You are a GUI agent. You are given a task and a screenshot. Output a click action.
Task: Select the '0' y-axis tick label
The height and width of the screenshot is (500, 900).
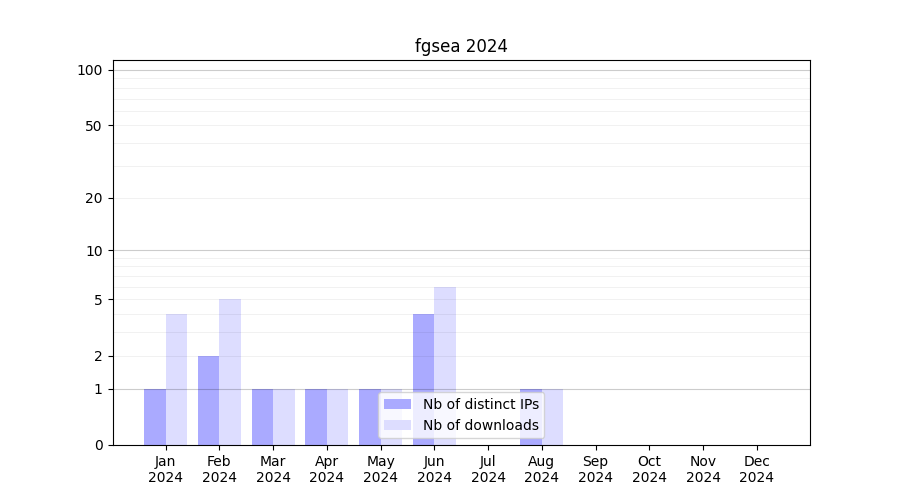coord(98,445)
